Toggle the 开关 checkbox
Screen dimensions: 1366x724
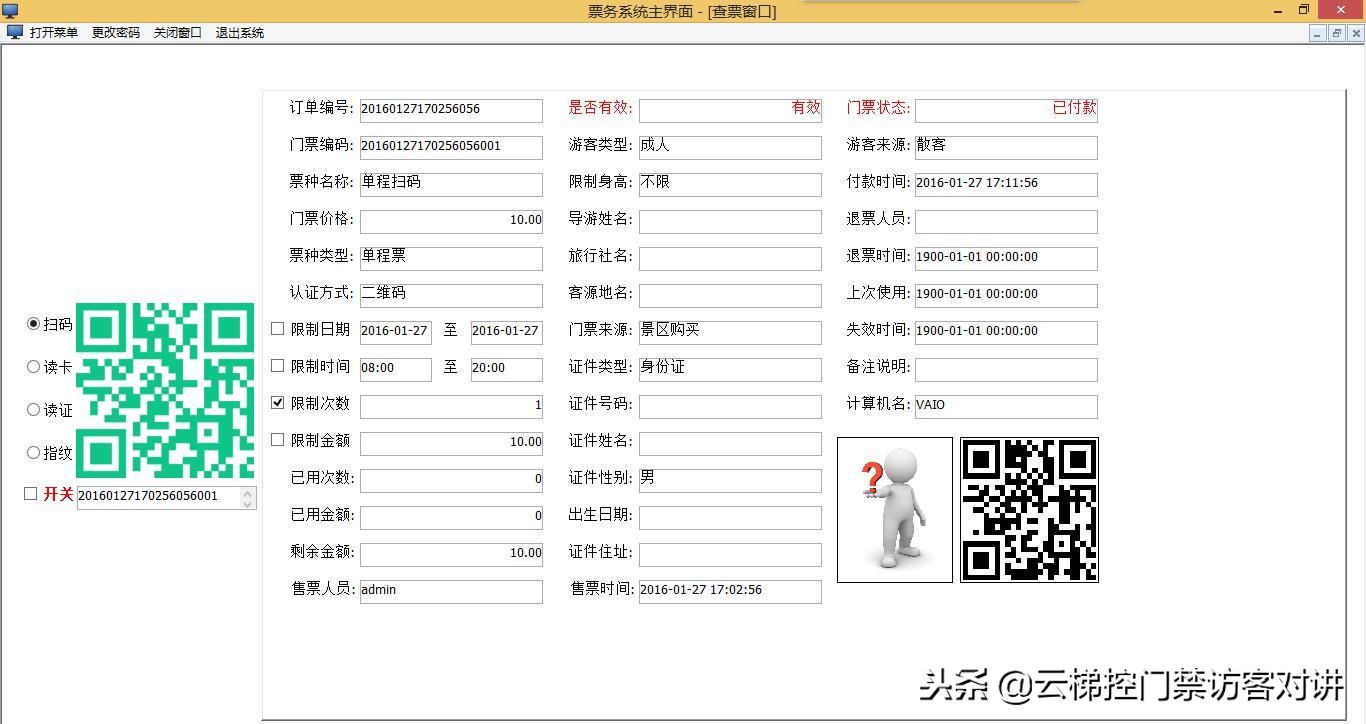pos(31,494)
